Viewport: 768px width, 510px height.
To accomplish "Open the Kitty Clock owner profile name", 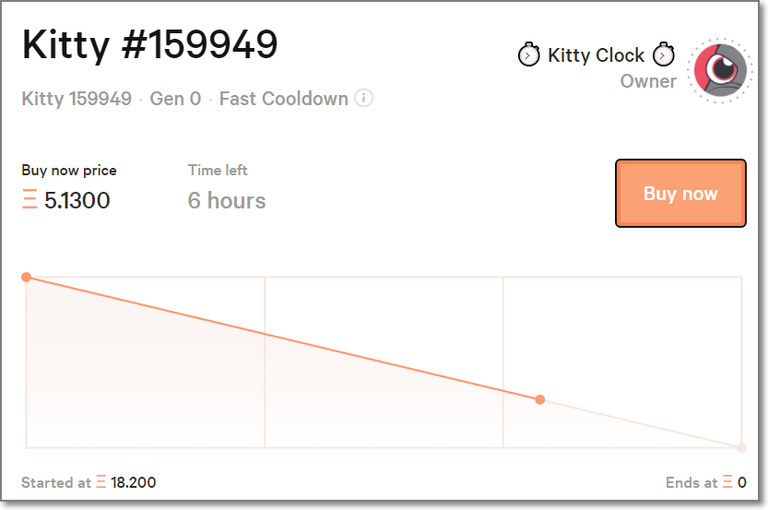I will [x=596, y=55].
